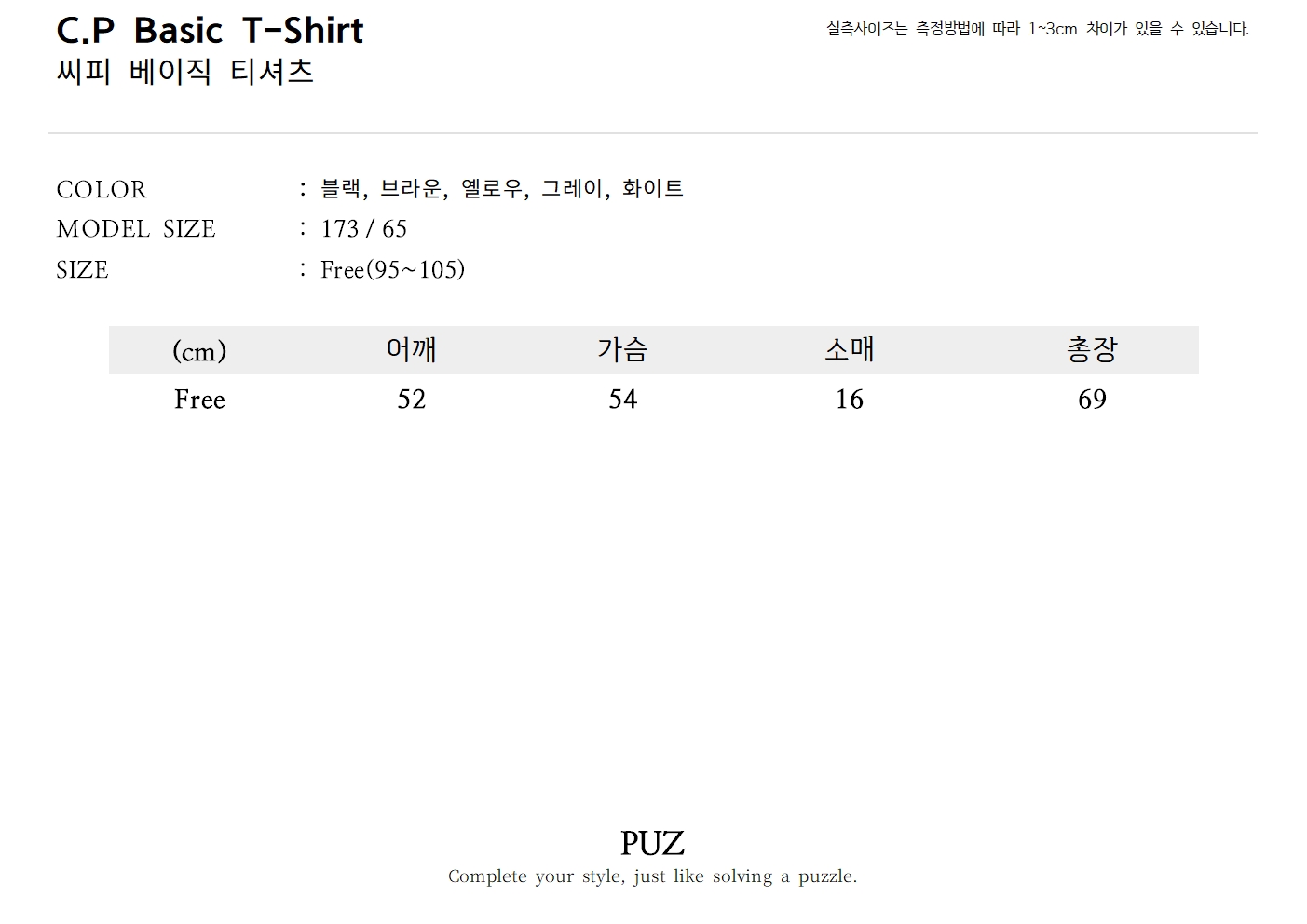Click the color list 블랙, 브라운, 옐로우
Viewport: 1307px width, 924px height.
point(502,189)
